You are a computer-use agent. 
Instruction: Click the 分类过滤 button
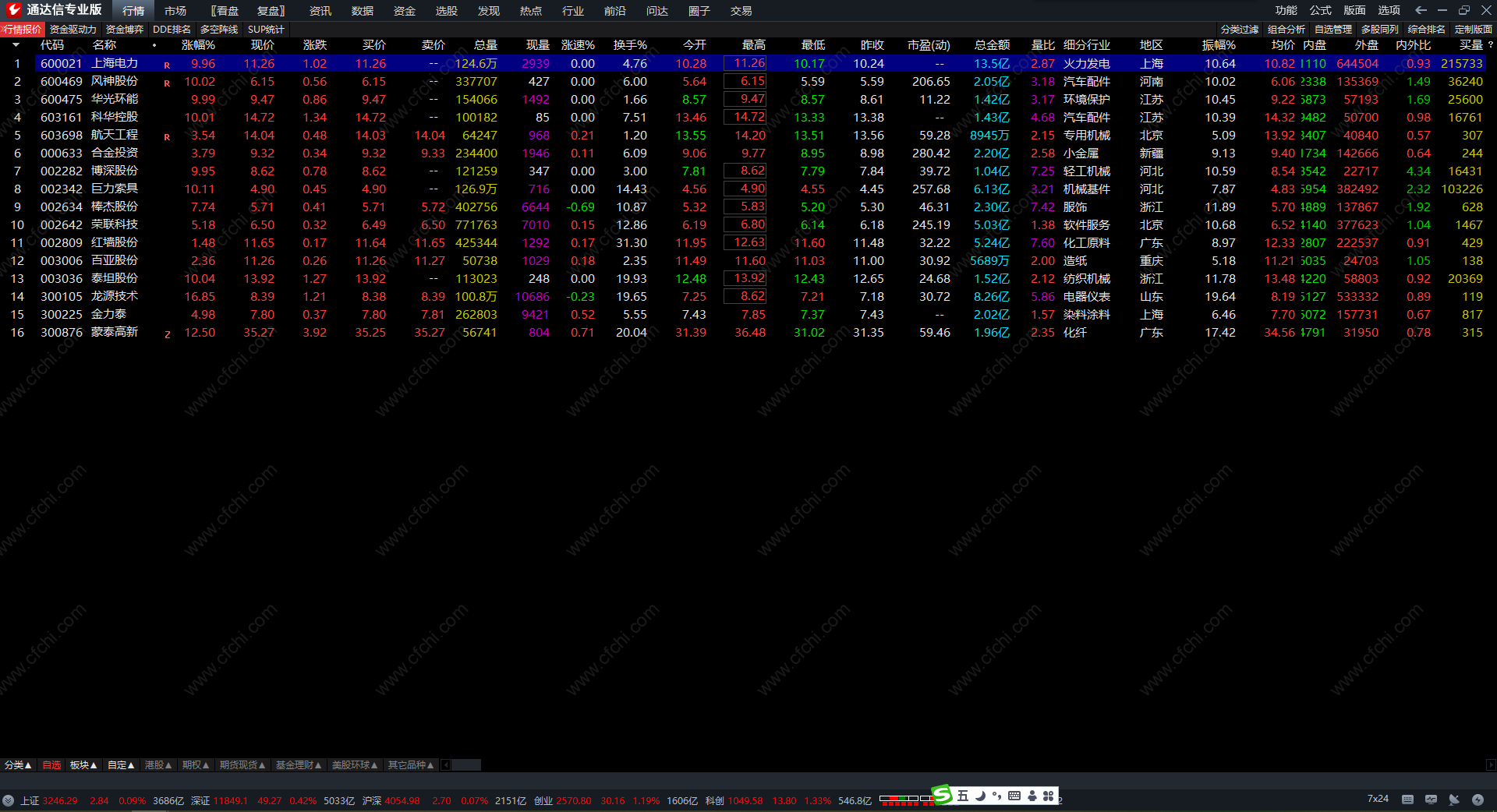coord(1240,30)
